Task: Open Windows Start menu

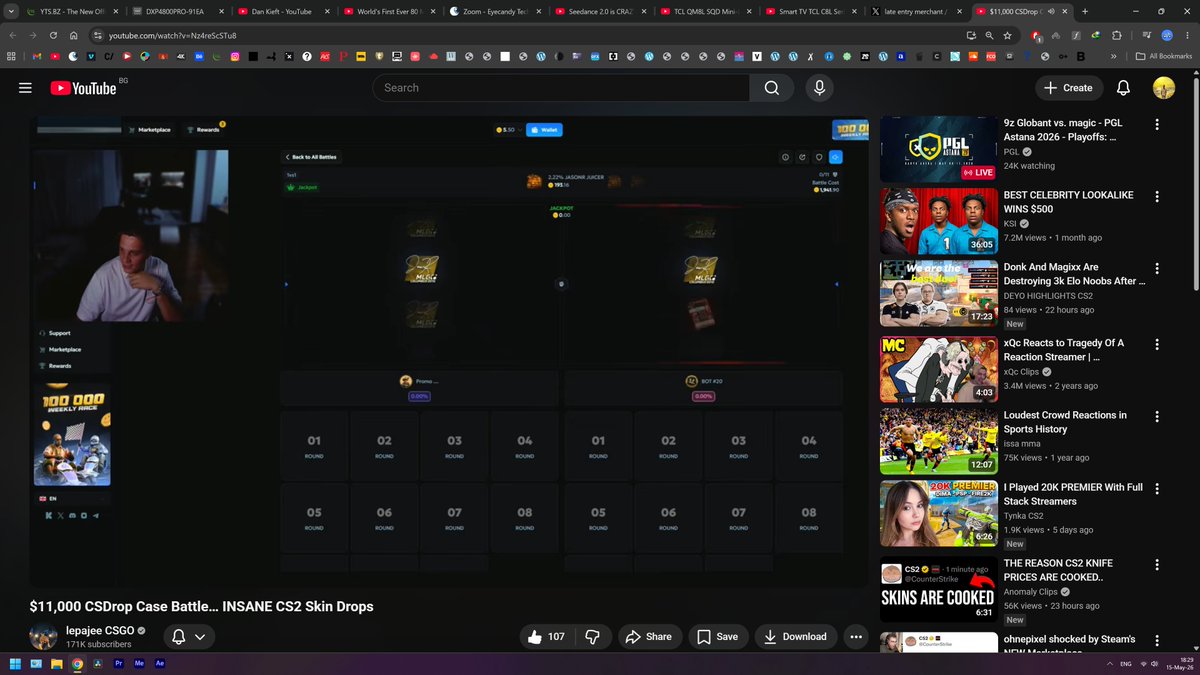Action: [x=16, y=664]
